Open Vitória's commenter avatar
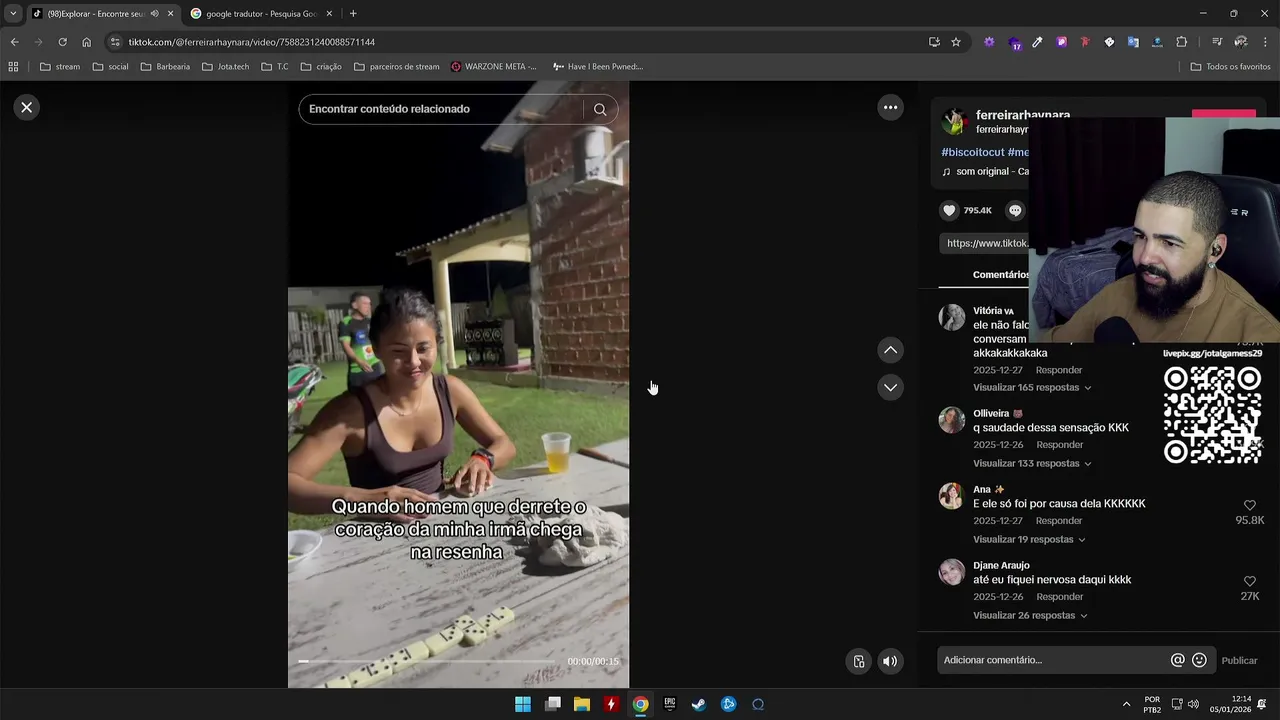Image resolution: width=1280 pixels, height=720 pixels. pos(951,317)
